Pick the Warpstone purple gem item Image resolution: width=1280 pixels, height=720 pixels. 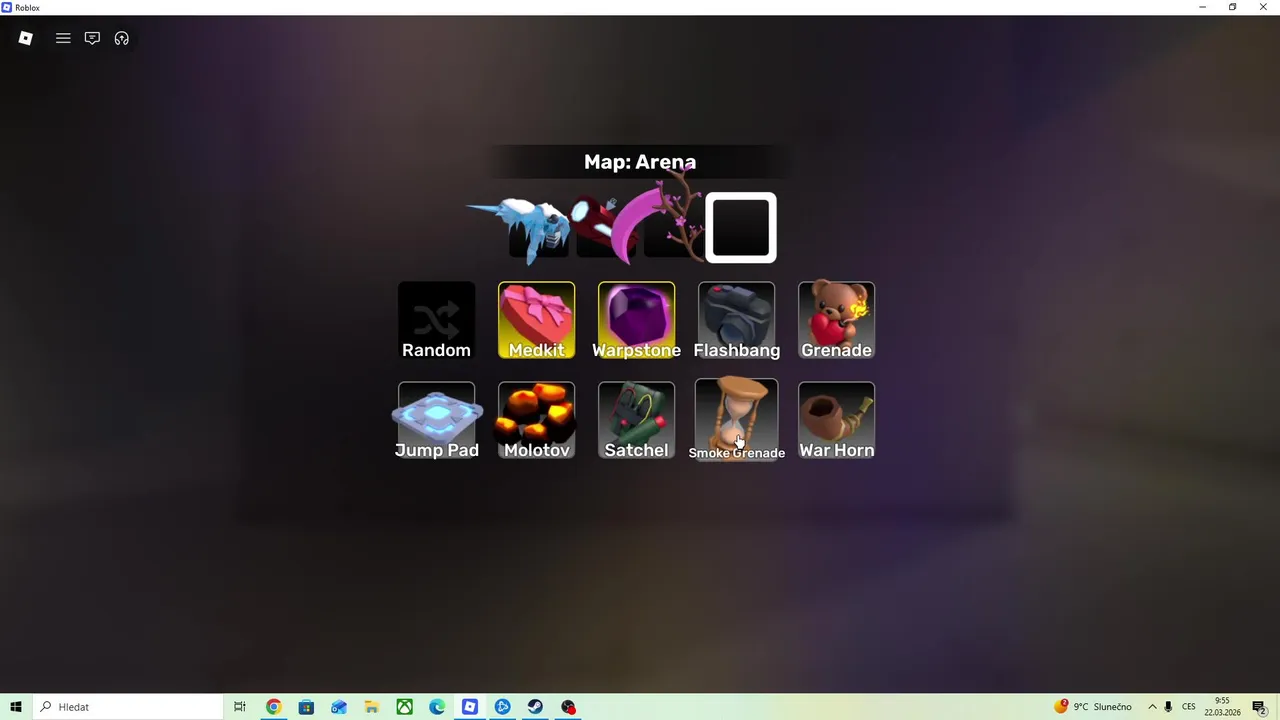637,321
